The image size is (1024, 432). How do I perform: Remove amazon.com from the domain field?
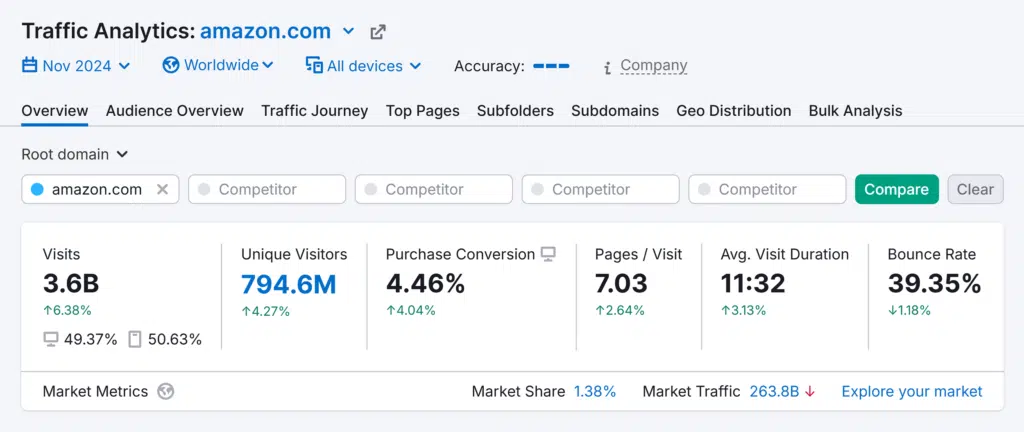162,189
